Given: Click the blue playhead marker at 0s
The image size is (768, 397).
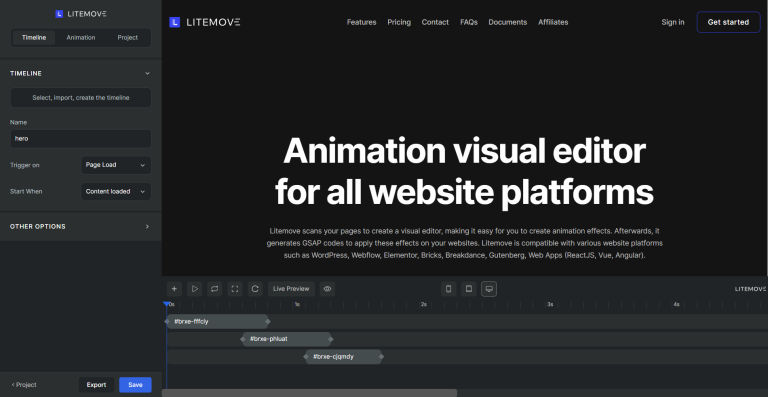Looking at the screenshot, I should [x=167, y=304].
